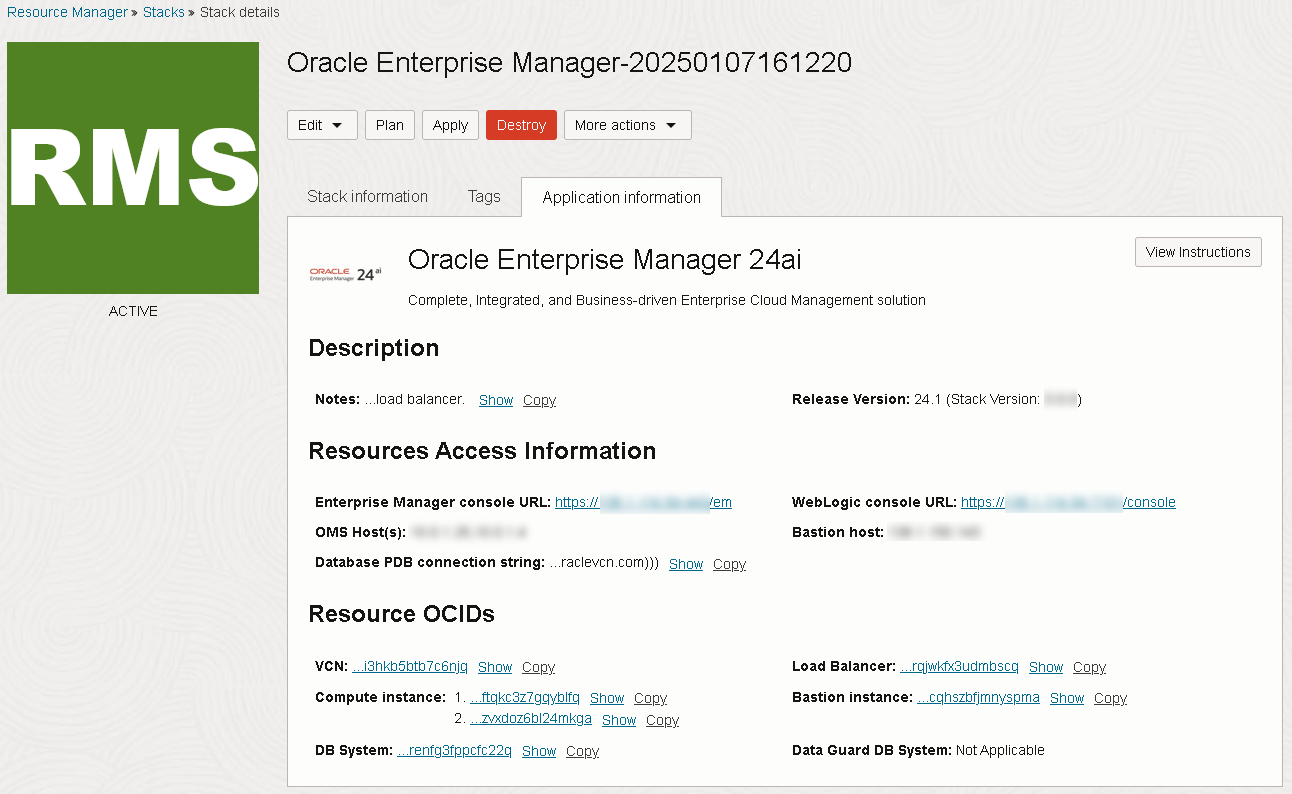Open the second Compute instance OCID link
Screen dimensions: 1292x794
pyautogui.click(x=531, y=719)
